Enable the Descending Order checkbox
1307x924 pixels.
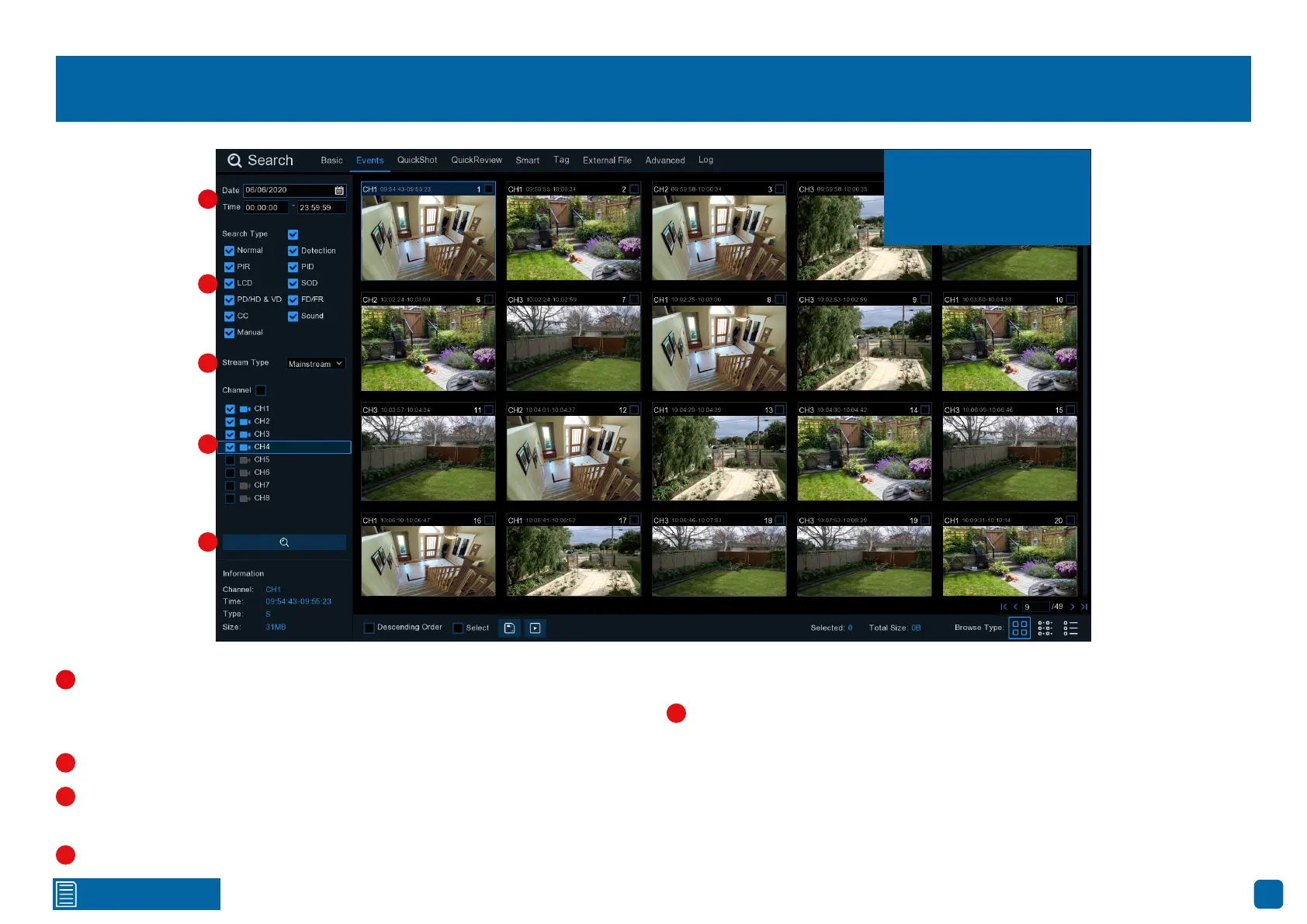pyautogui.click(x=369, y=628)
